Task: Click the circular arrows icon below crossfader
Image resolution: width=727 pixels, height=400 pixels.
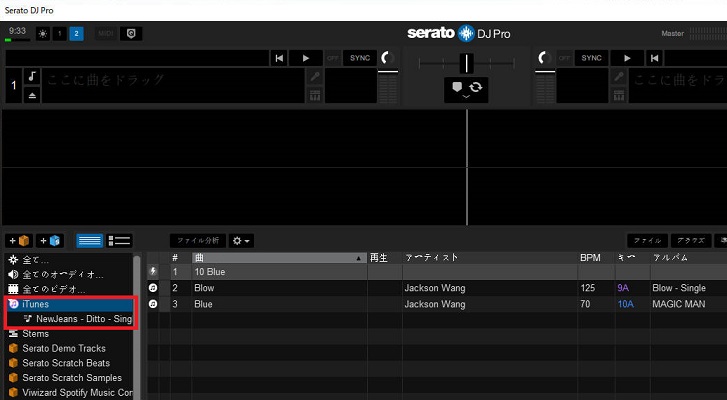Action: (x=476, y=87)
